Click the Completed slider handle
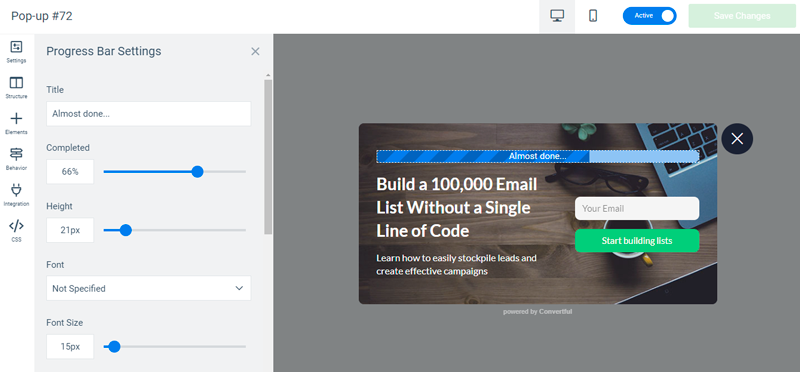The height and width of the screenshot is (372, 800). pyautogui.click(x=197, y=171)
